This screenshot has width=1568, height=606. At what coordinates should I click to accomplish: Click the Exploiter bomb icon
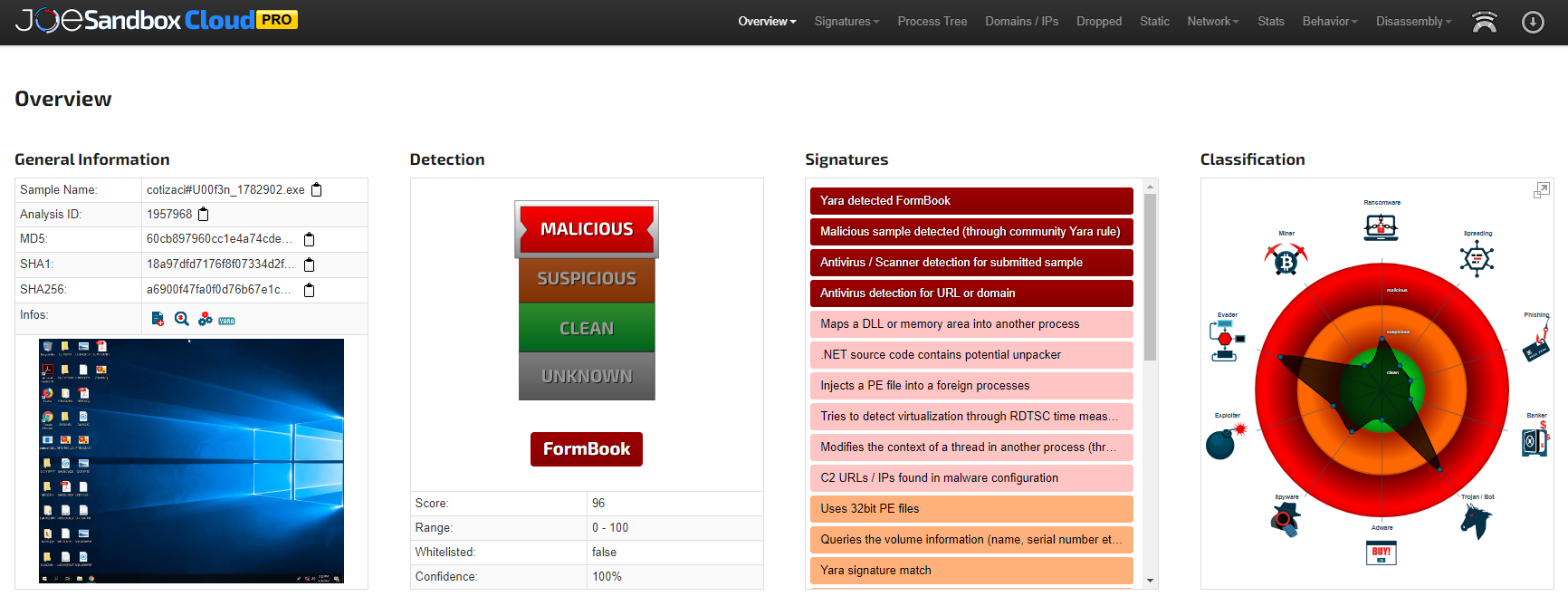coord(1225,441)
